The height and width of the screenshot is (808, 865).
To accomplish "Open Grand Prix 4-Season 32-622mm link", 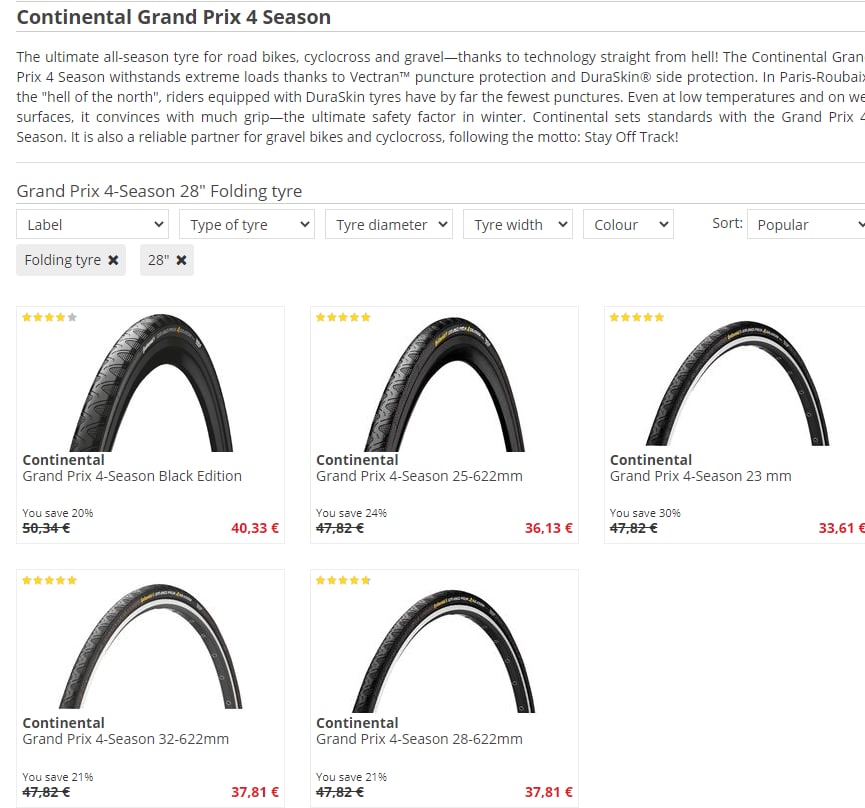I will point(126,739).
